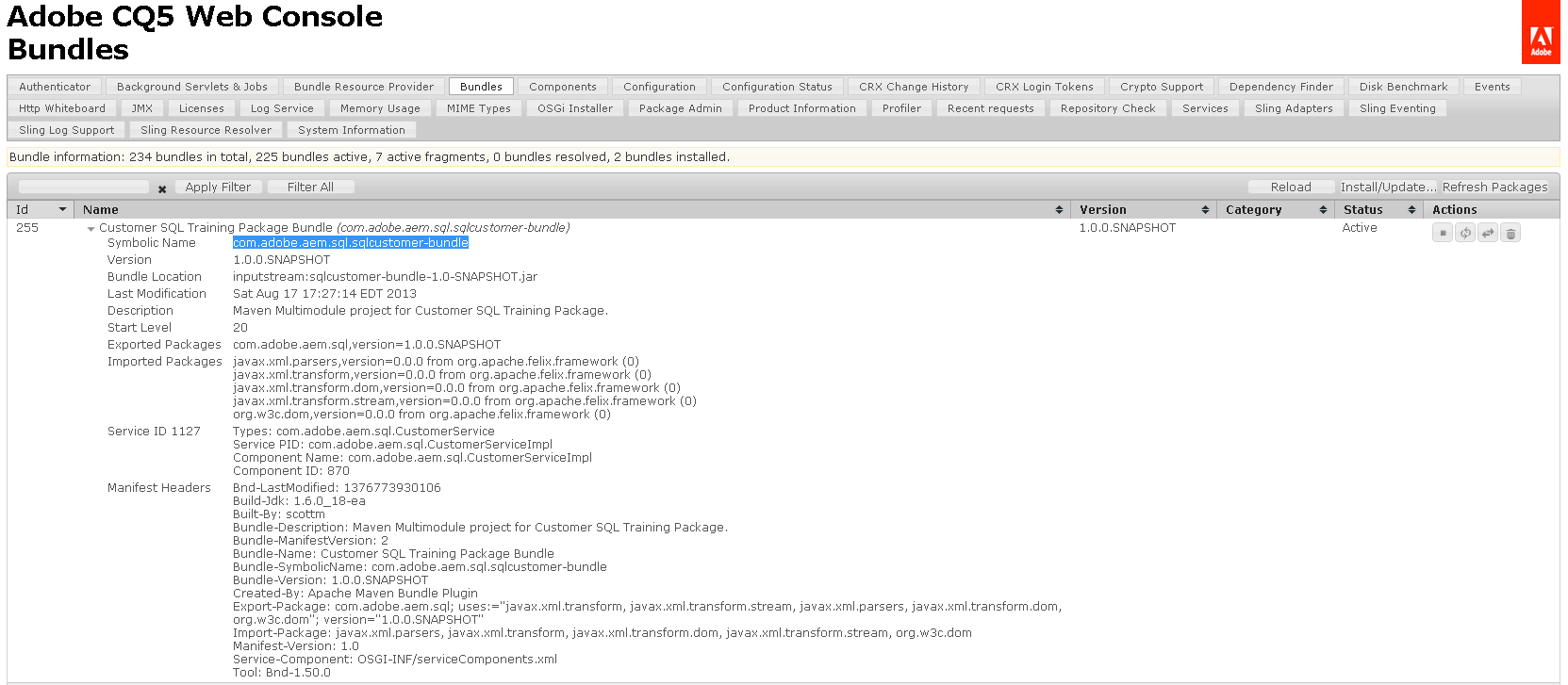The height and width of the screenshot is (685, 1568).
Task: Click the update bundle arrows icon
Action: tap(1488, 233)
